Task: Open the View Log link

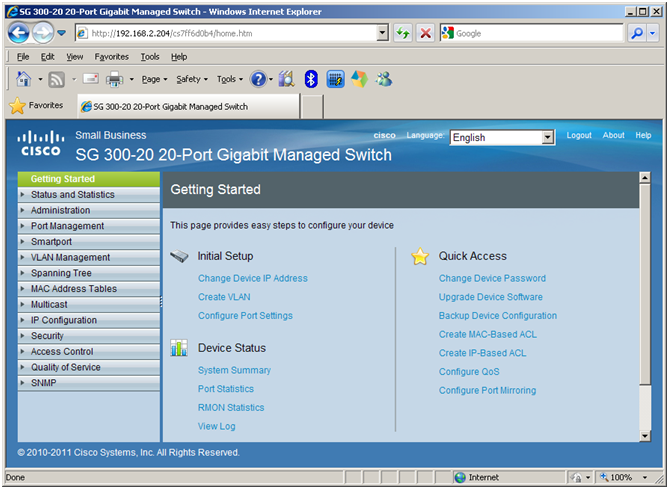Action: coord(216,426)
